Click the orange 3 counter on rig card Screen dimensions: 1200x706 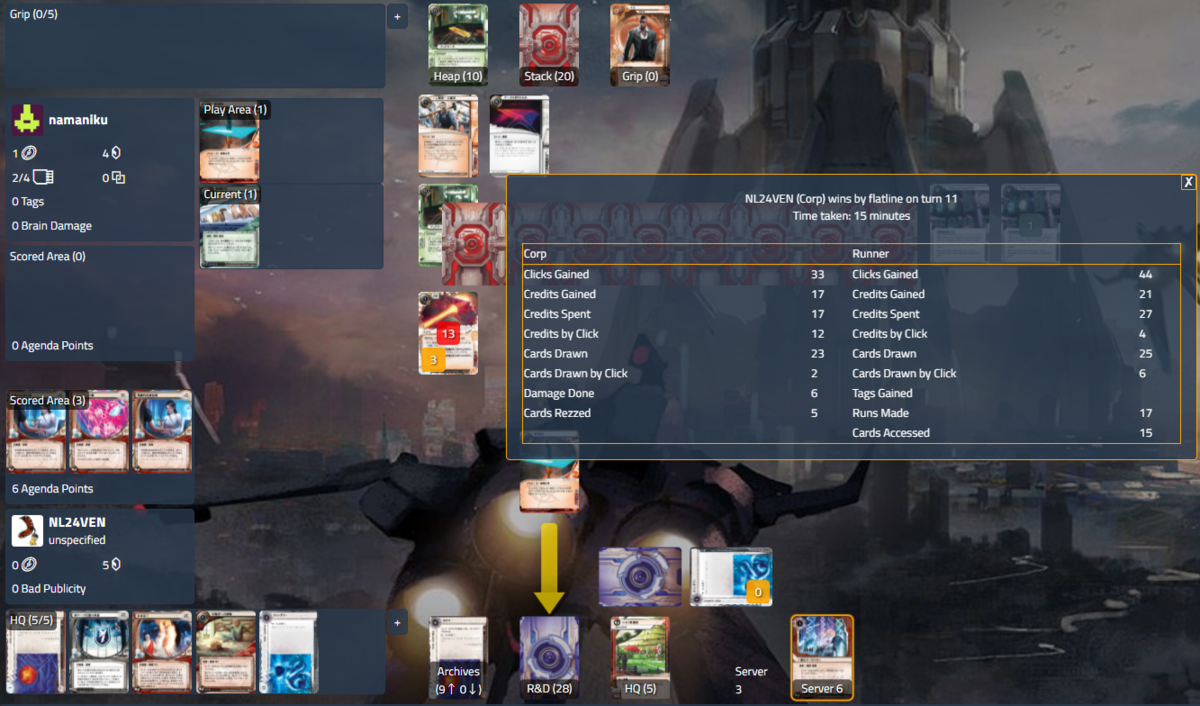pyautogui.click(x=433, y=360)
